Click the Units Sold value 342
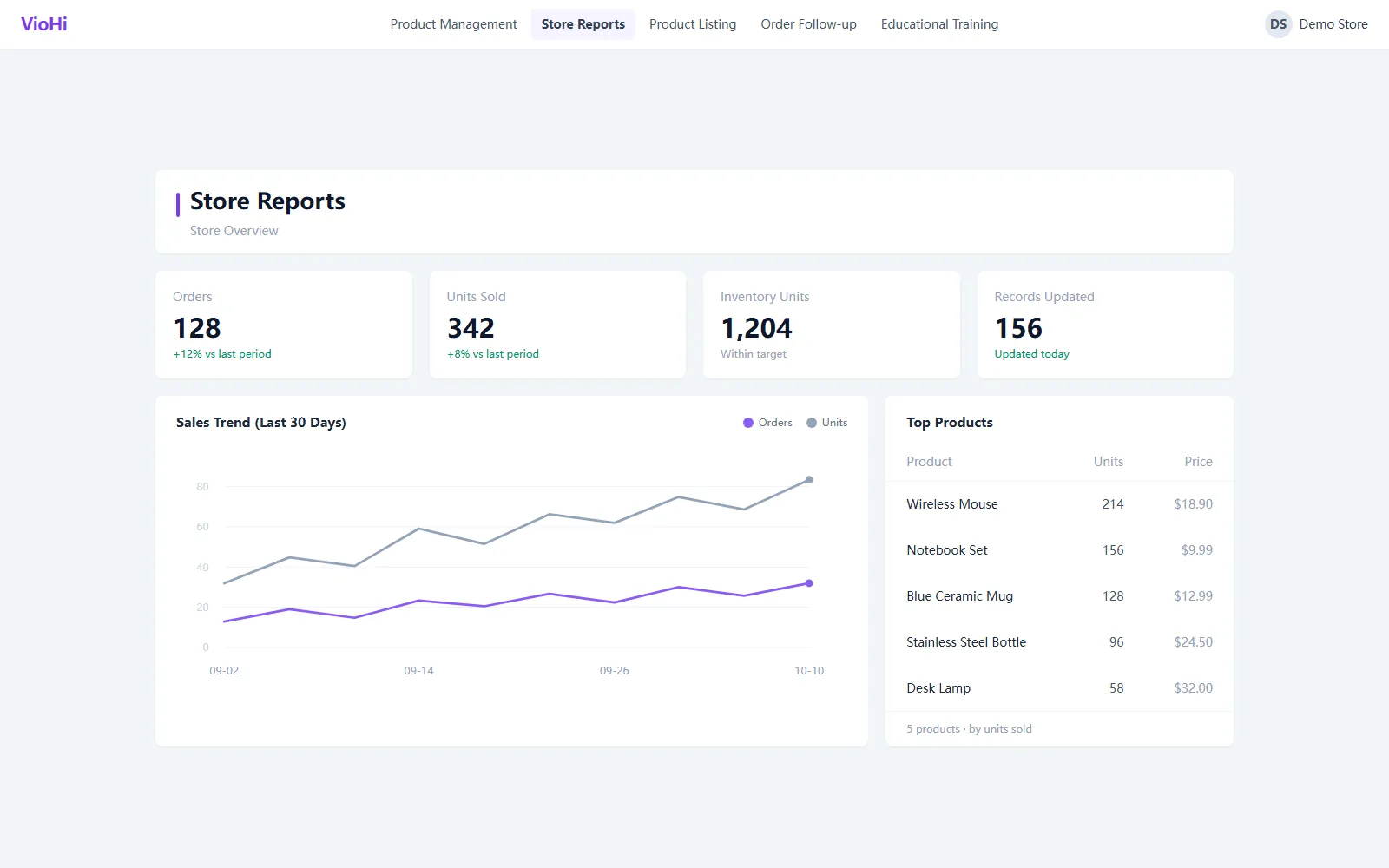This screenshot has height=868, width=1389. pyautogui.click(x=471, y=328)
